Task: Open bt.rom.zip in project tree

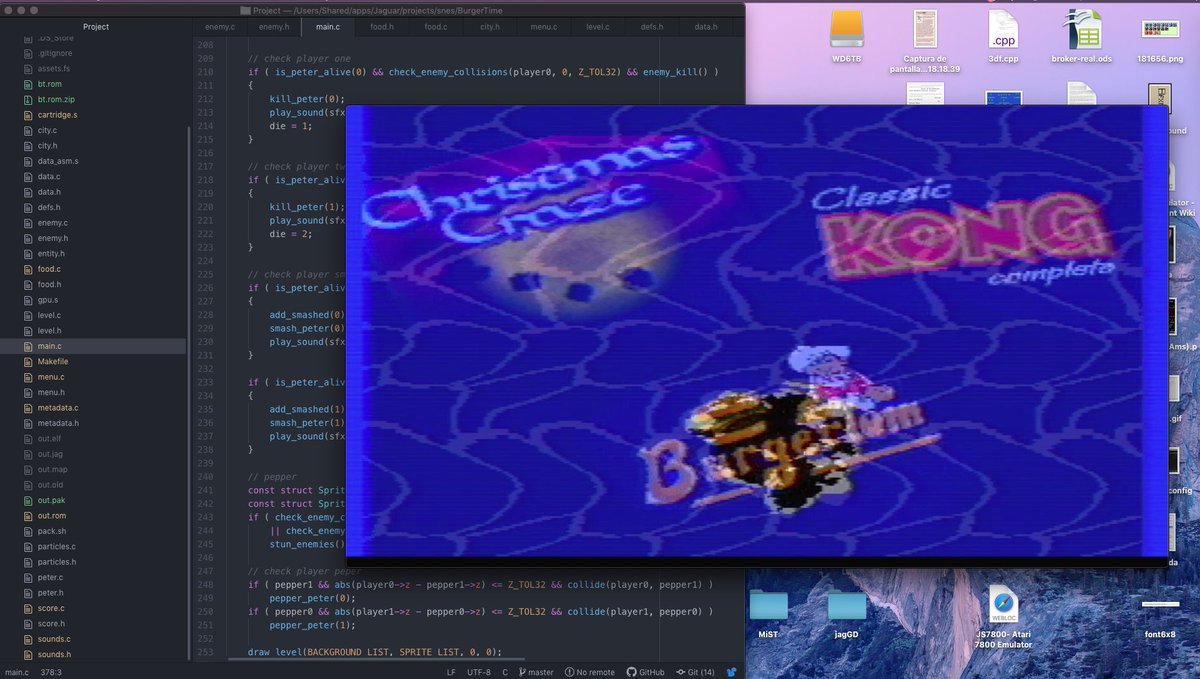Action: [x=55, y=99]
